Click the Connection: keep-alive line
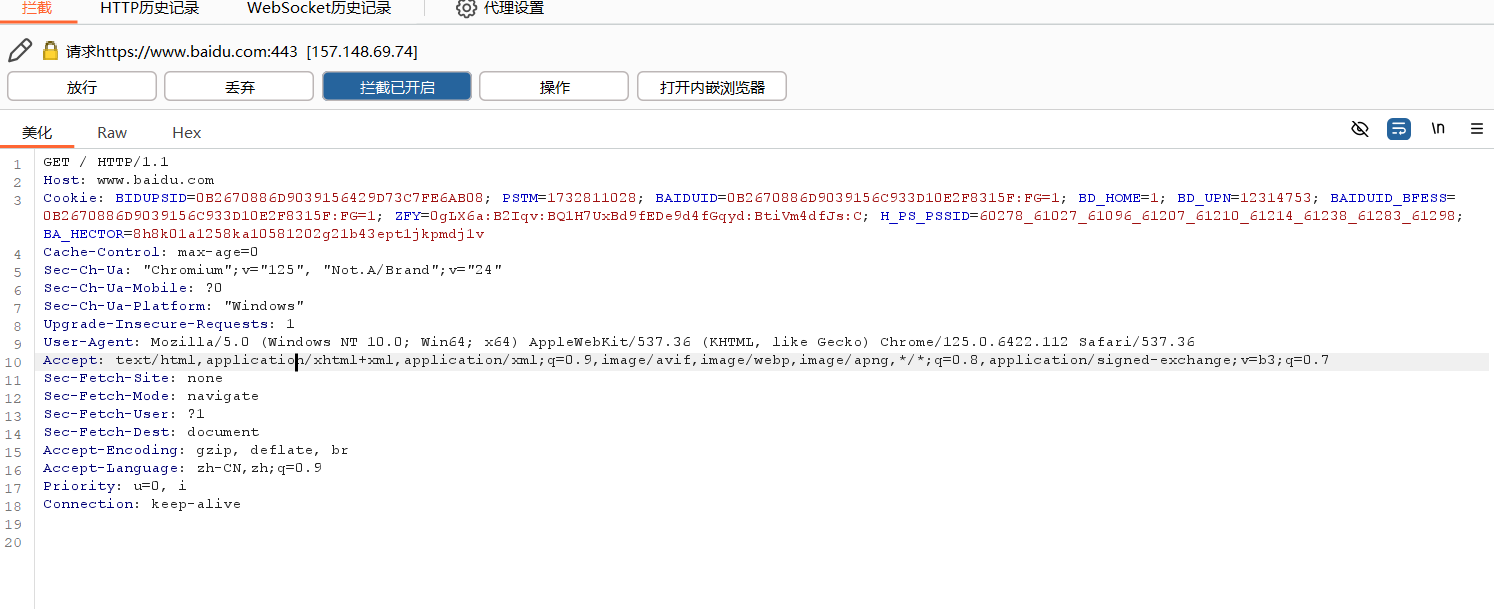The image size is (1494, 609). pyautogui.click(x=141, y=504)
